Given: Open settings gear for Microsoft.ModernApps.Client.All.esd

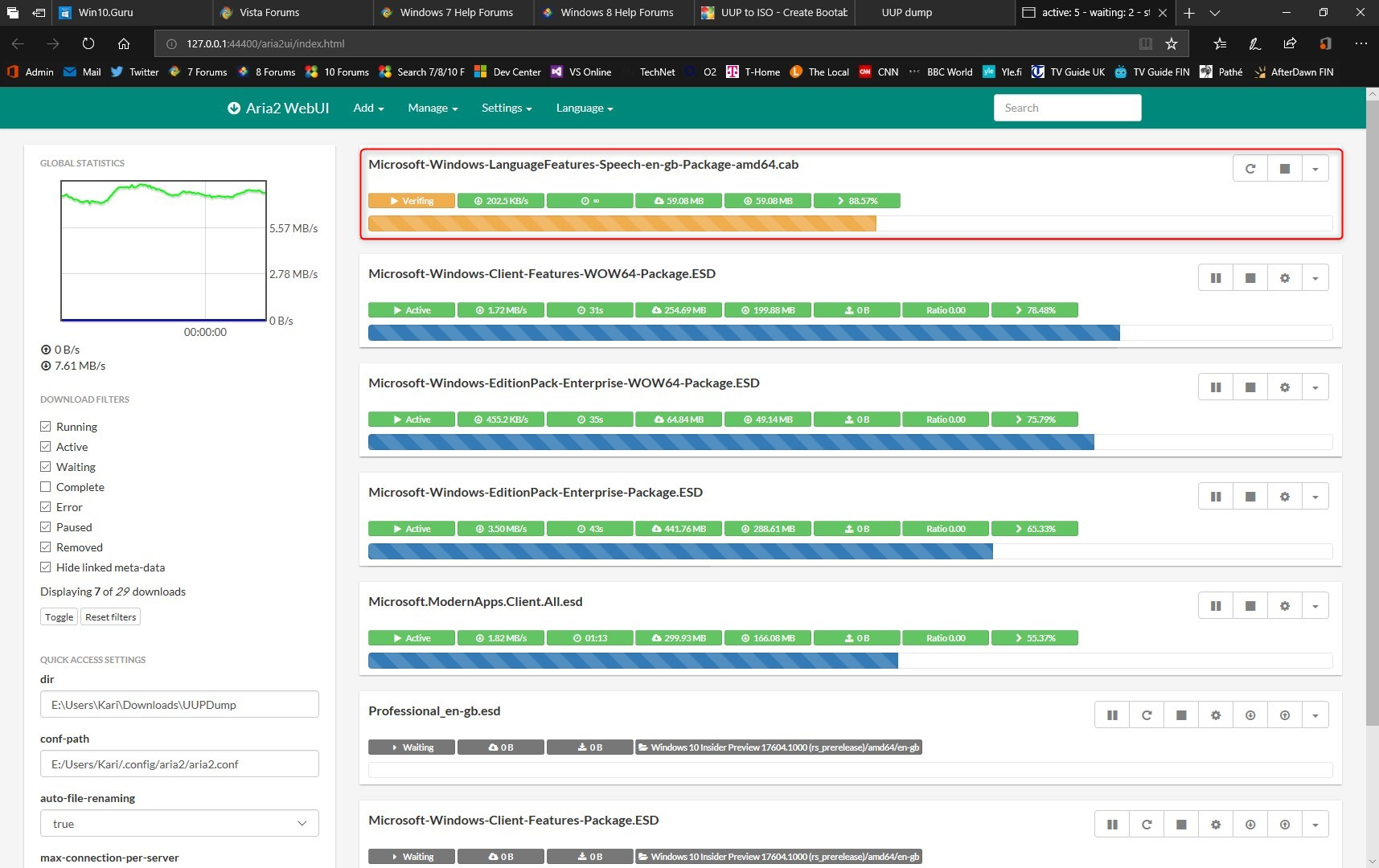Looking at the screenshot, I should click(x=1285, y=606).
